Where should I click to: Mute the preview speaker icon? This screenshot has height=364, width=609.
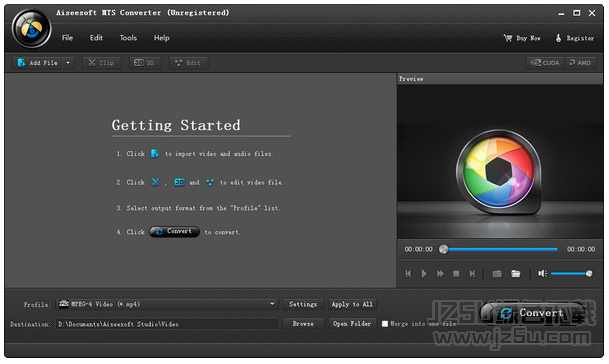click(x=542, y=273)
